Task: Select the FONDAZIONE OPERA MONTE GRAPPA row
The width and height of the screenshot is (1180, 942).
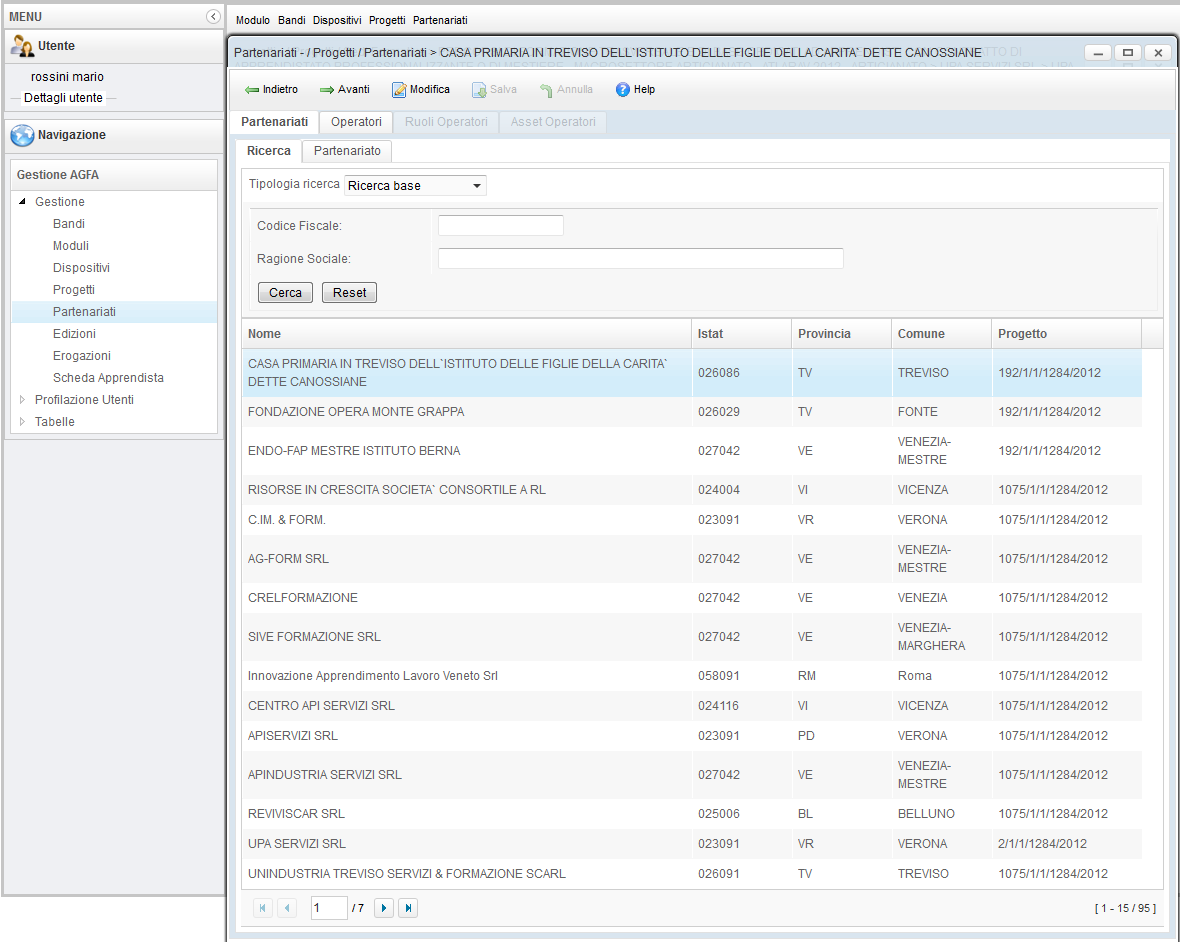Action: tap(356, 412)
